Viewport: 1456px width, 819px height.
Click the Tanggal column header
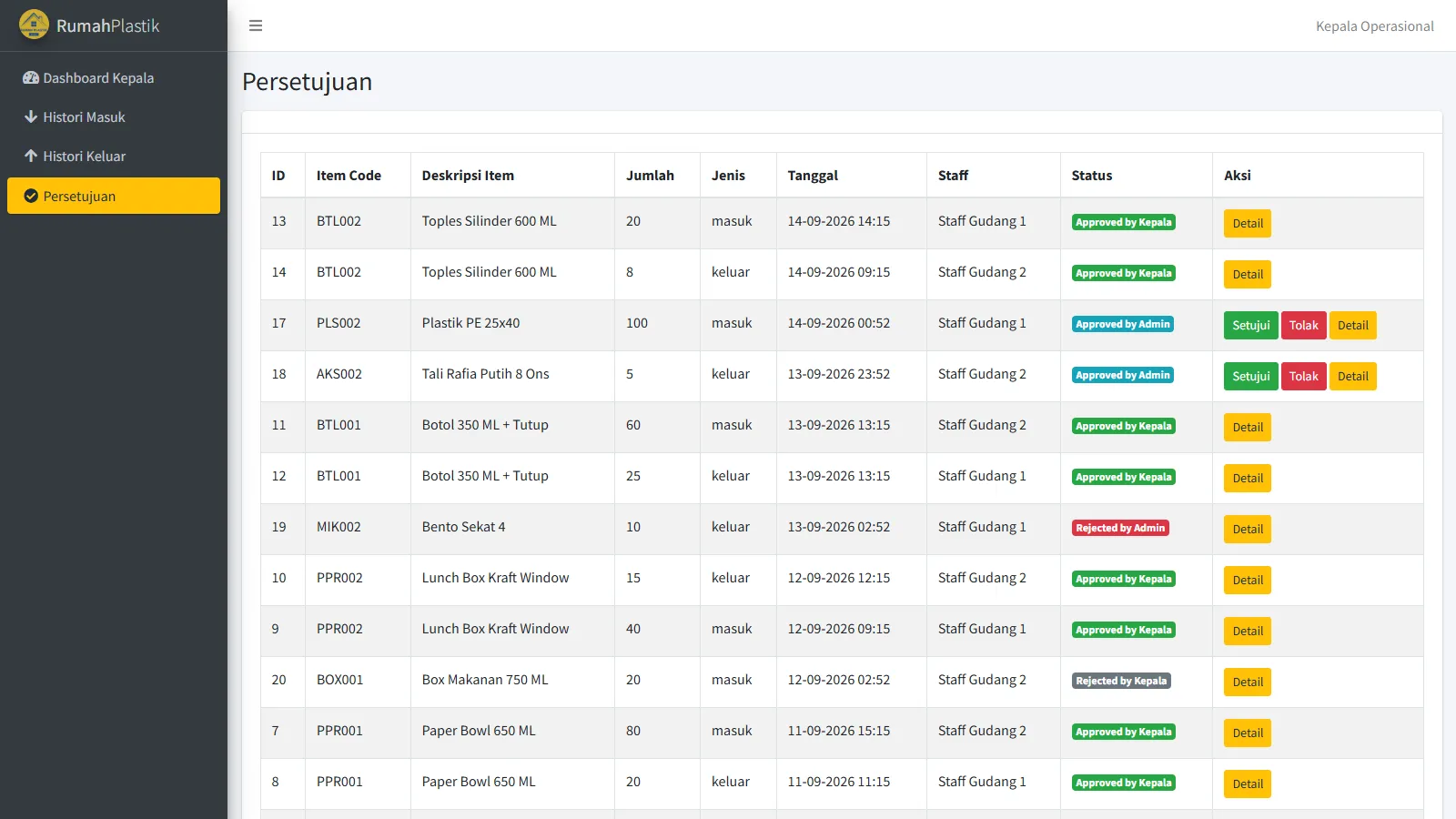coord(813,176)
